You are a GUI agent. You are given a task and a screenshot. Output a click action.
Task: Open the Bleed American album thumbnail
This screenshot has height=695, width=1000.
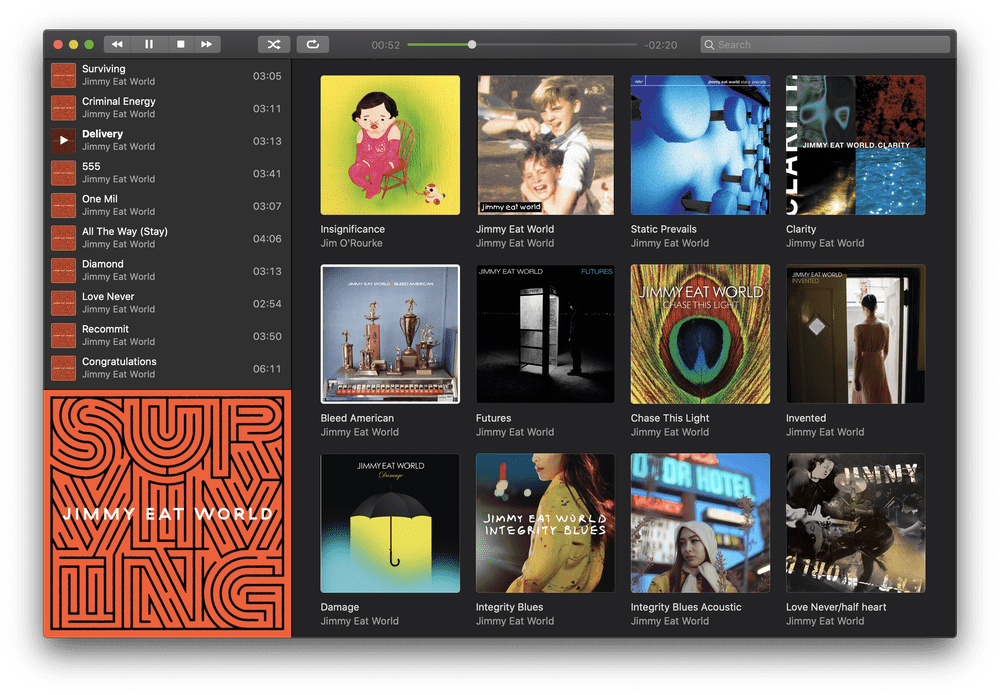390,334
